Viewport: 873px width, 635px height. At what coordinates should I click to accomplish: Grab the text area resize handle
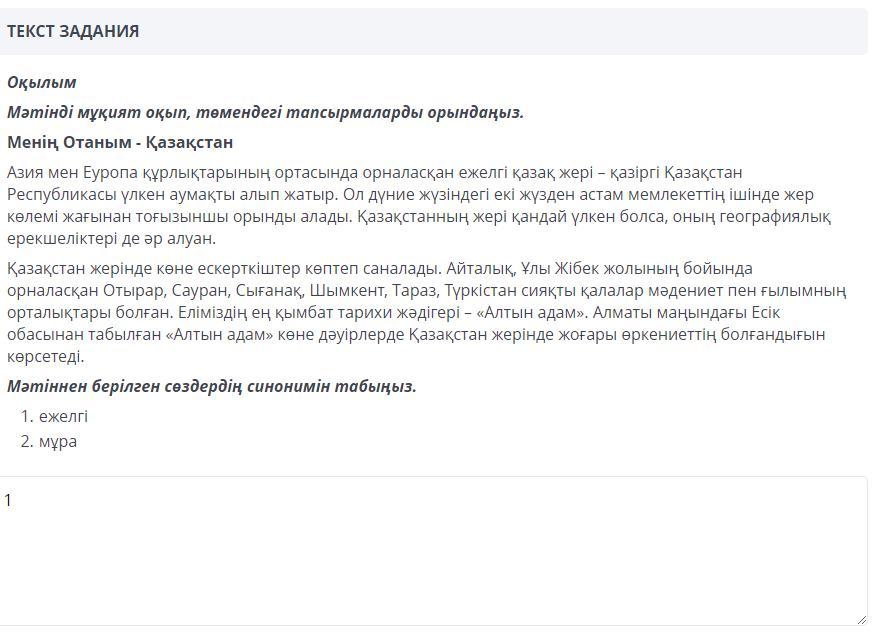[x=860, y=619]
